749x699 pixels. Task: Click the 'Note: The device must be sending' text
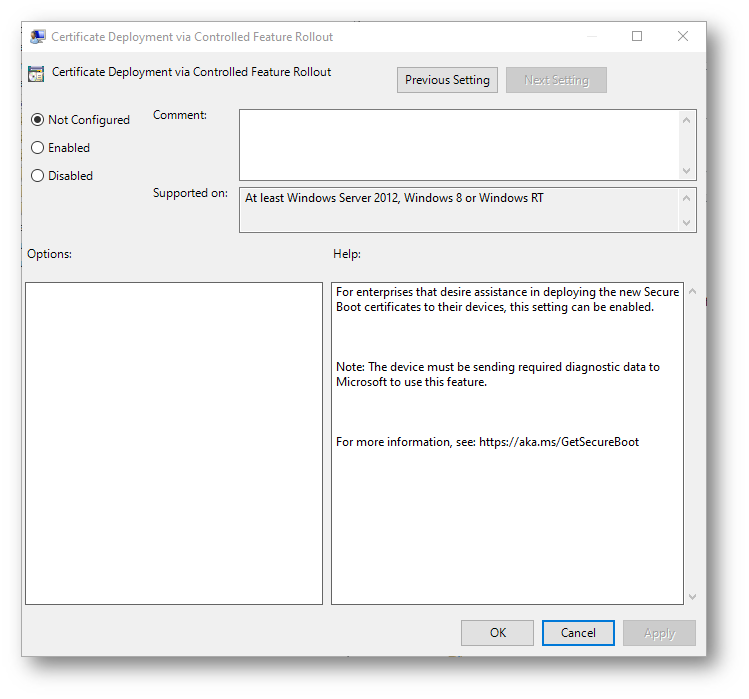tap(498, 374)
